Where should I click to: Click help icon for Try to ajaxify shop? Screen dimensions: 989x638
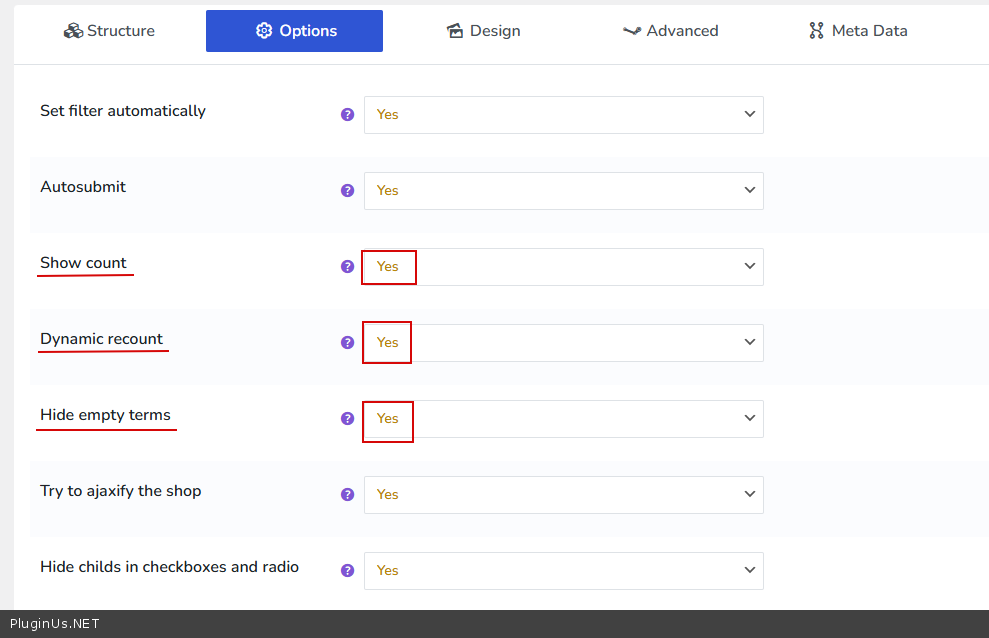point(347,495)
